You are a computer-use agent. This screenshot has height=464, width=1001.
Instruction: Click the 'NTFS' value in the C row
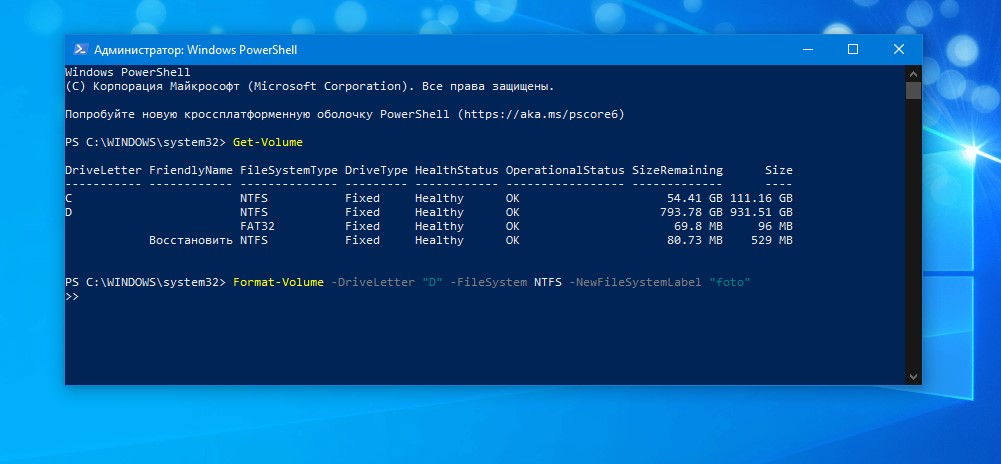pos(254,198)
